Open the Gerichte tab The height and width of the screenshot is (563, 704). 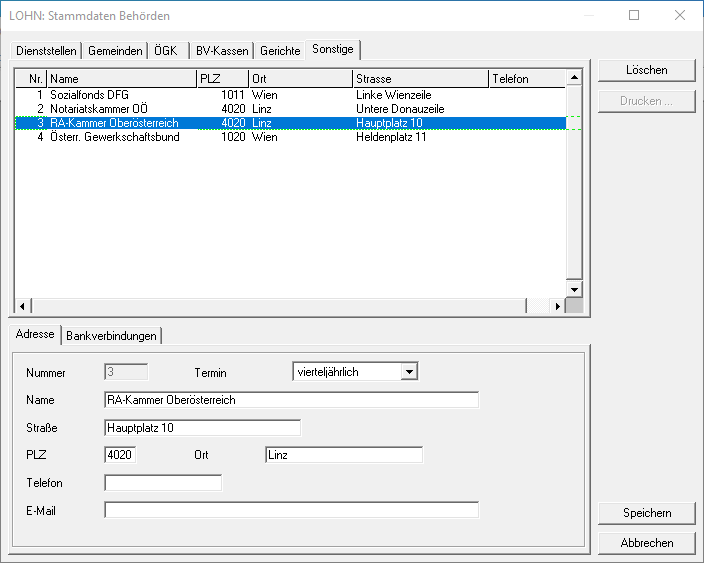[x=280, y=51]
